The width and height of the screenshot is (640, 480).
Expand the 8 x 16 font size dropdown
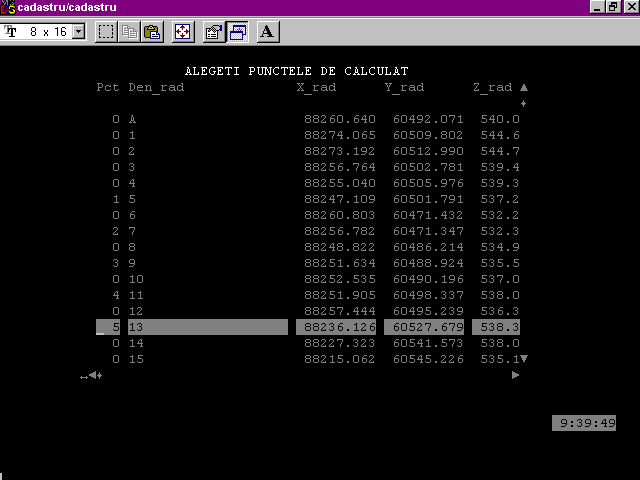[x=79, y=32]
